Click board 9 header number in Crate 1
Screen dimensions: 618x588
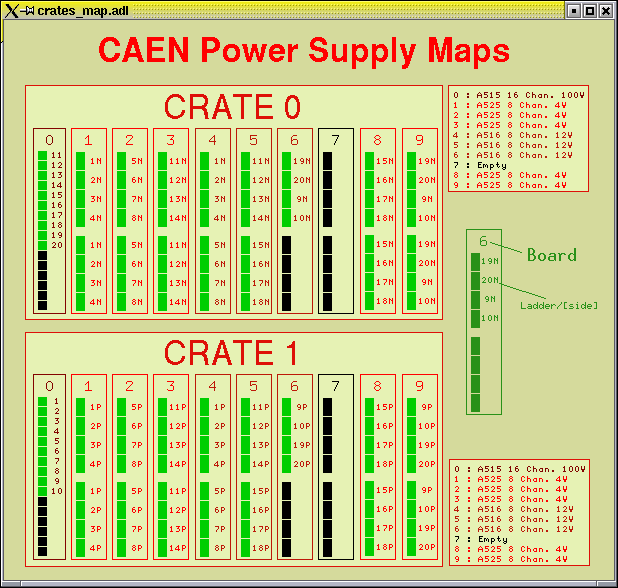click(x=419, y=386)
